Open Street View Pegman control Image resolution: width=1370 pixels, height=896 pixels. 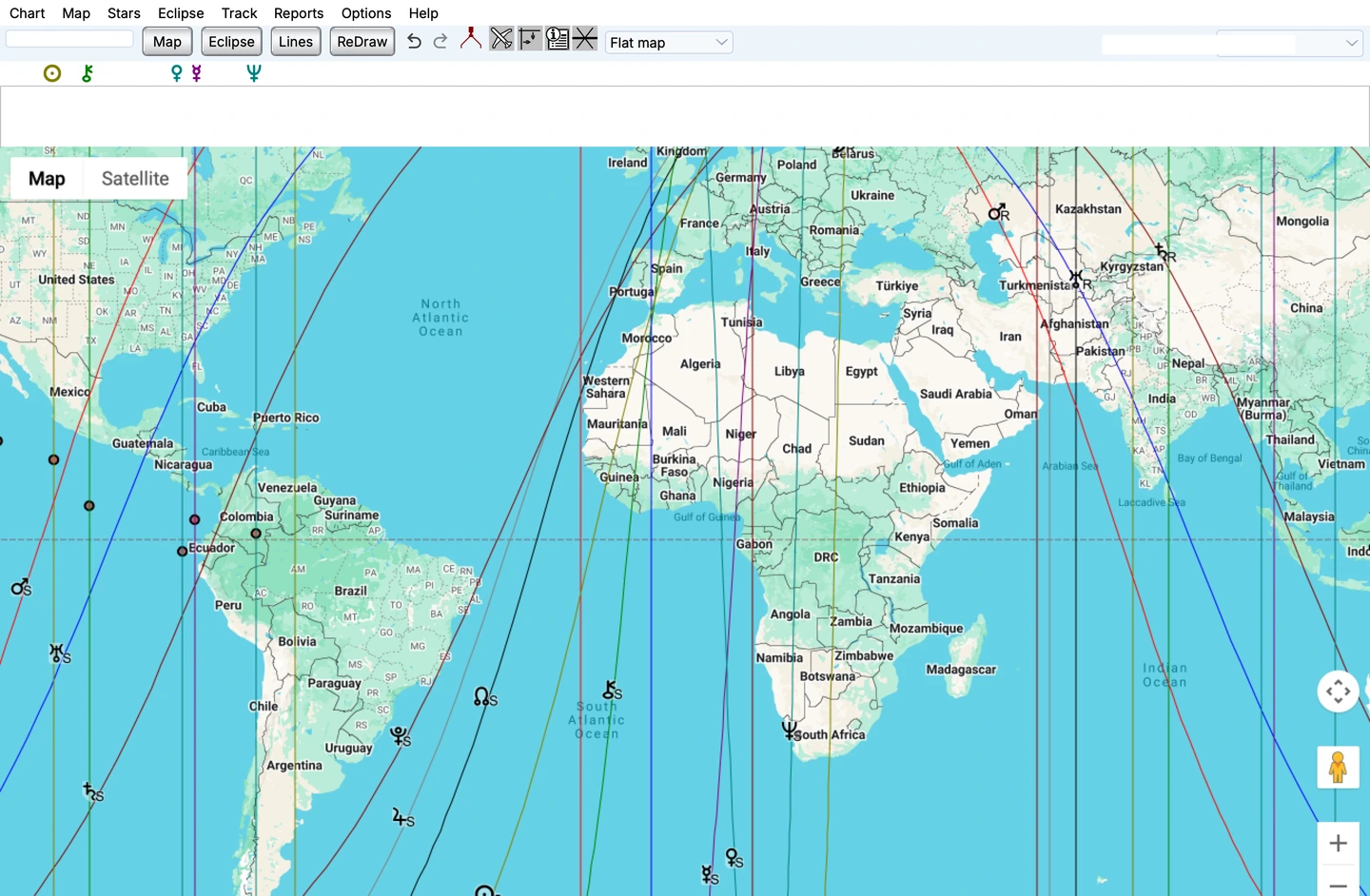[1338, 767]
